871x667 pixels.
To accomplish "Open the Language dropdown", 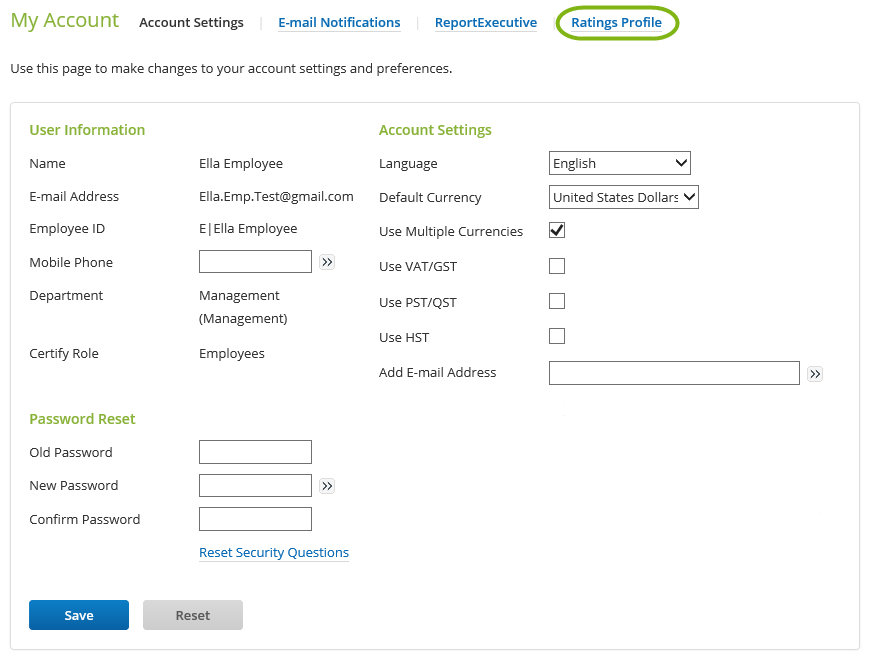I will pyautogui.click(x=620, y=163).
